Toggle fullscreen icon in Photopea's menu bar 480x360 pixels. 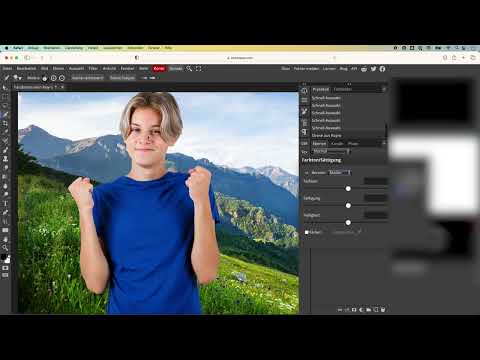pyautogui.click(x=199, y=69)
